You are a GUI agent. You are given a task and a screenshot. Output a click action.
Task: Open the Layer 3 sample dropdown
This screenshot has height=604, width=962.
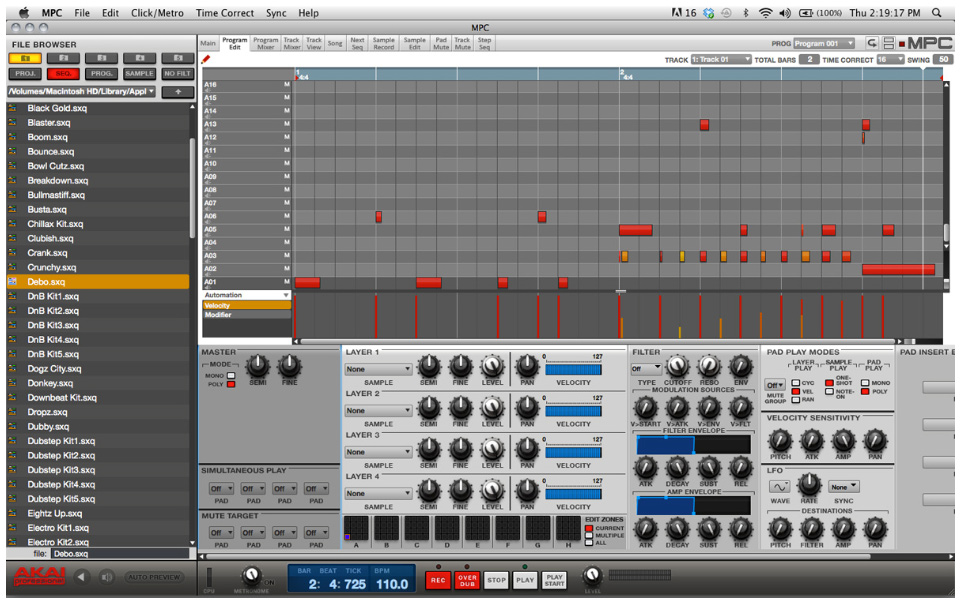point(378,452)
